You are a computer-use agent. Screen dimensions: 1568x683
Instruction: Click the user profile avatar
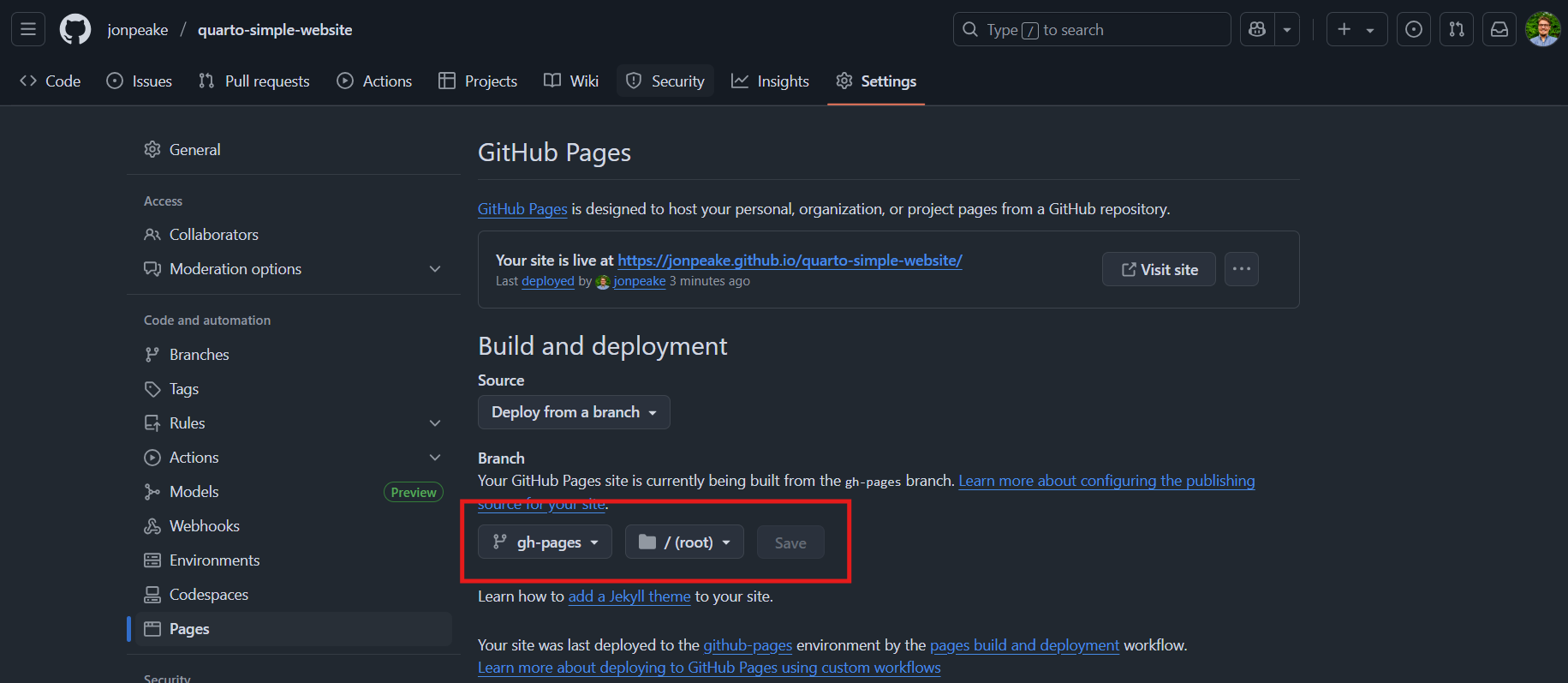tap(1542, 30)
